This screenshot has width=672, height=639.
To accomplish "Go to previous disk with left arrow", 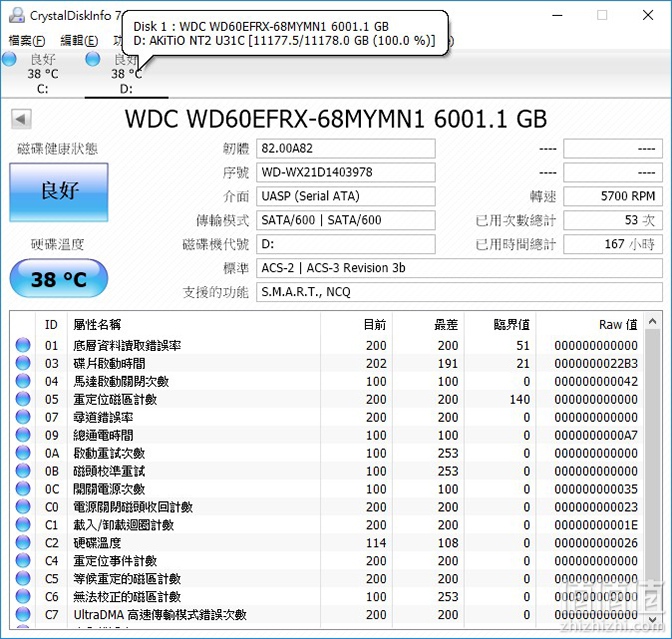I will (x=21, y=119).
